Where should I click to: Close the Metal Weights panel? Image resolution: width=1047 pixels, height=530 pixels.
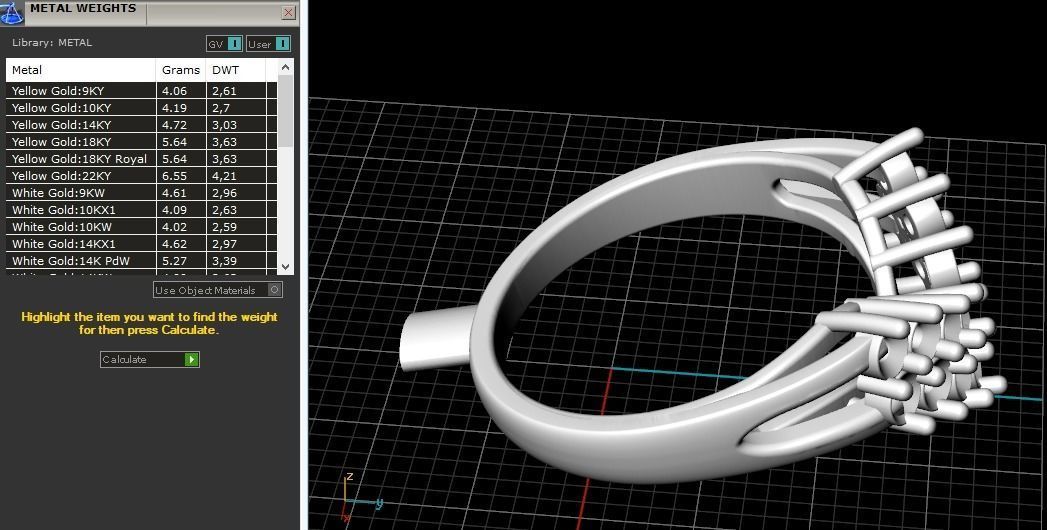tap(288, 12)
